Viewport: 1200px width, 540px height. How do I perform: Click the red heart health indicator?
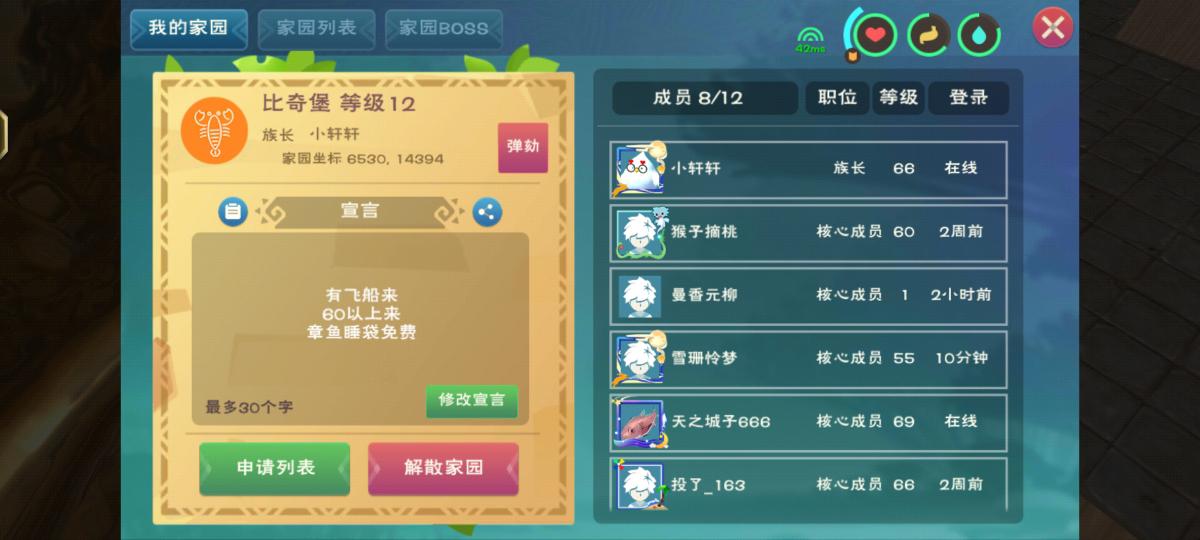(x=875, y=35)
